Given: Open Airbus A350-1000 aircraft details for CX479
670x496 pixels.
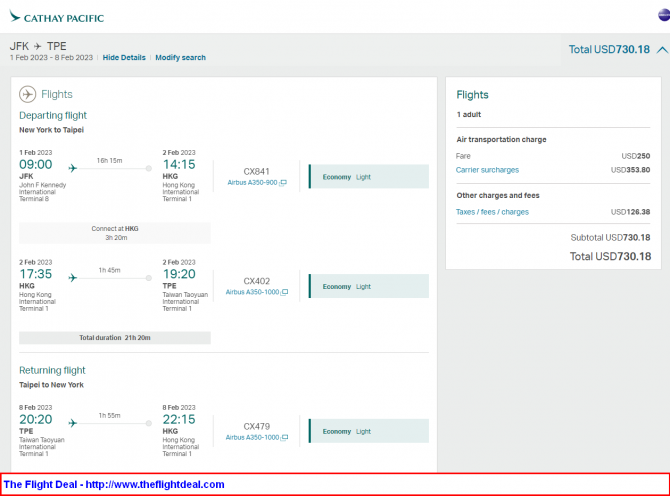Looking at the screenshot, I should click(252, 437).
